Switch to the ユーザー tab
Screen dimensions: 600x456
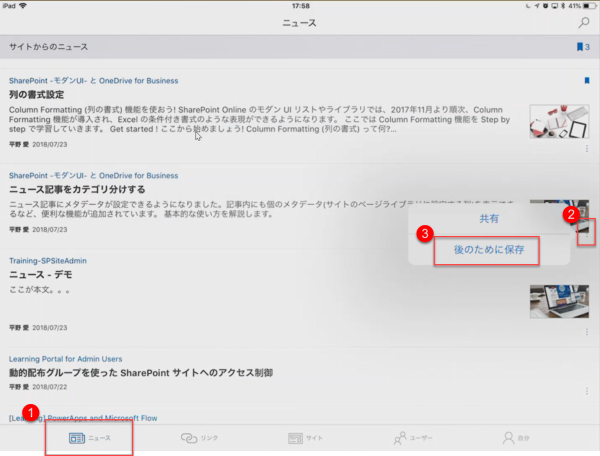click(x=413, y=438)
